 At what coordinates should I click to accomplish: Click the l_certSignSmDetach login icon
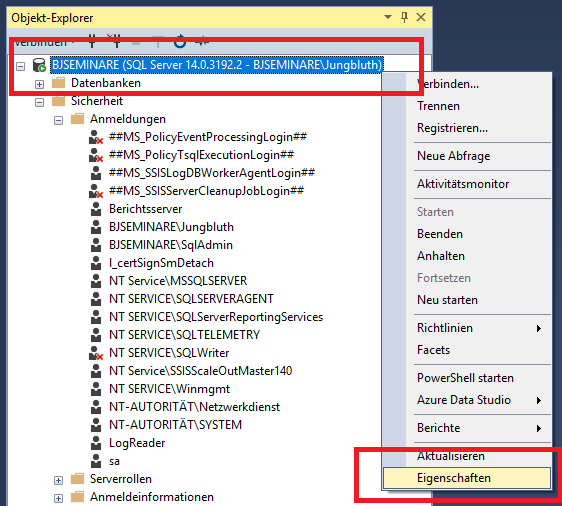point(96,263)
